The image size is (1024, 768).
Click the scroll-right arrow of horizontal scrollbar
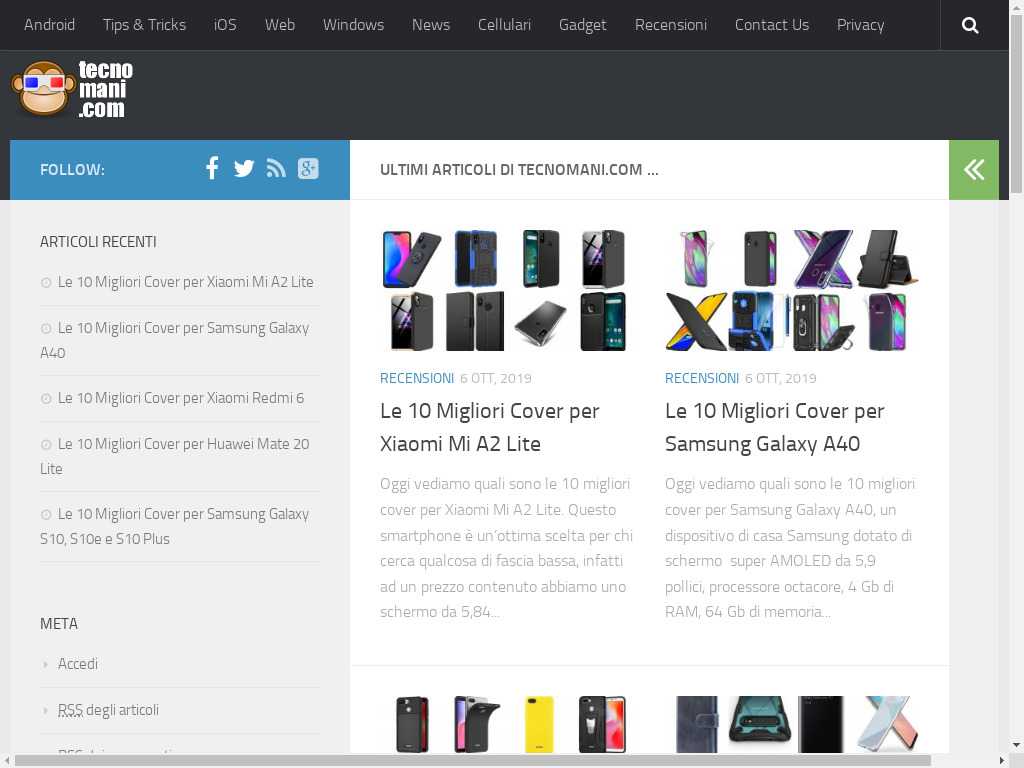pyautogui.click(x=1002, y=761)
